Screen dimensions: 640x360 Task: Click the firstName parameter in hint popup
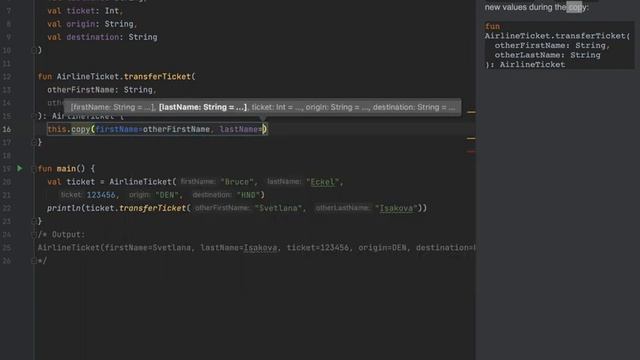(113, 107)
